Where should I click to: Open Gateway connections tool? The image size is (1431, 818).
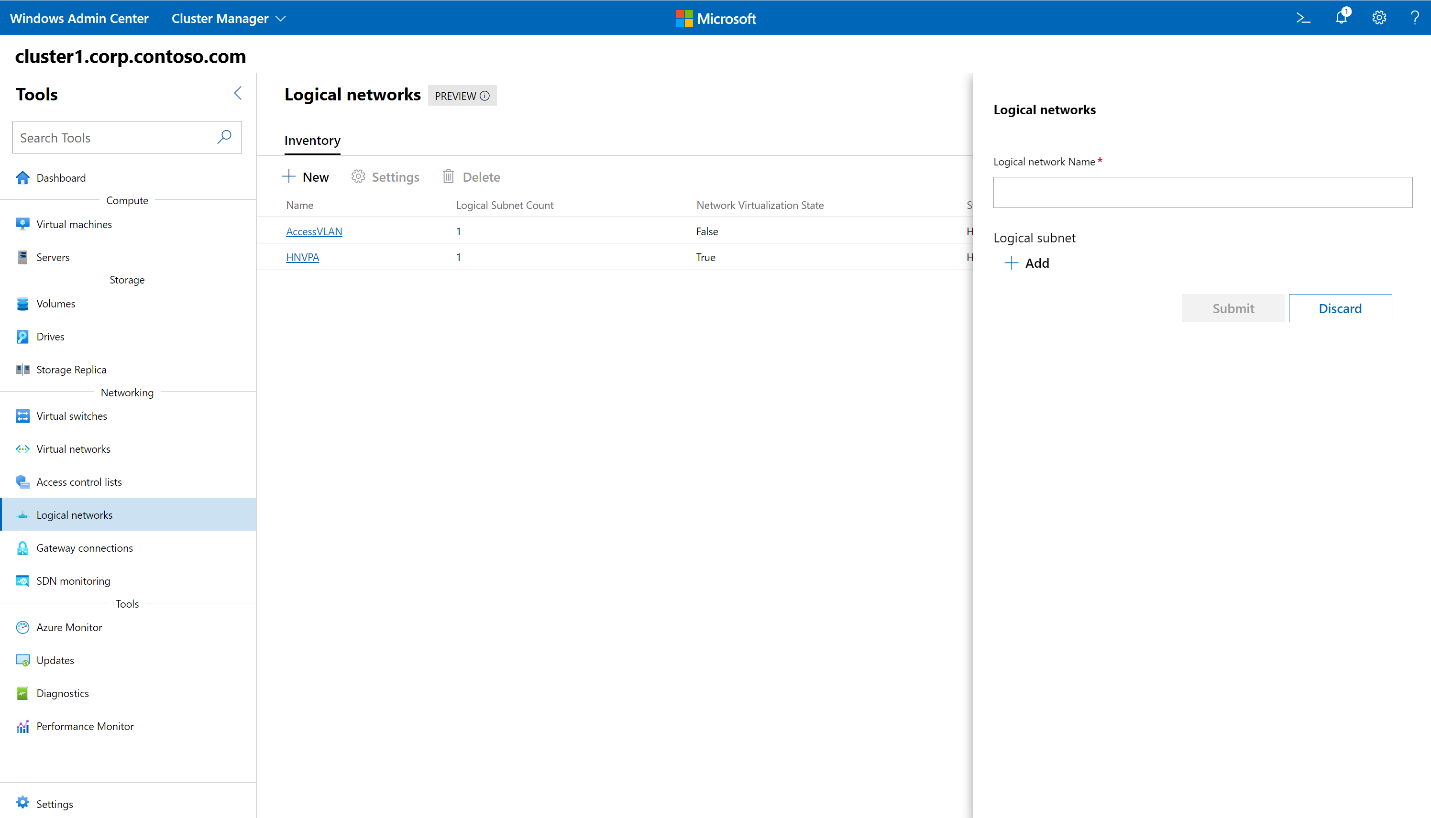(x=128, y=548)
